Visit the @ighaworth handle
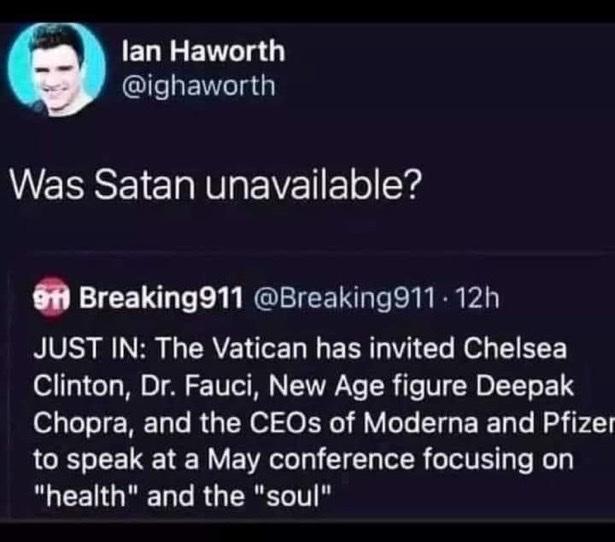615x542 pixels. click(x=199, y=87)
